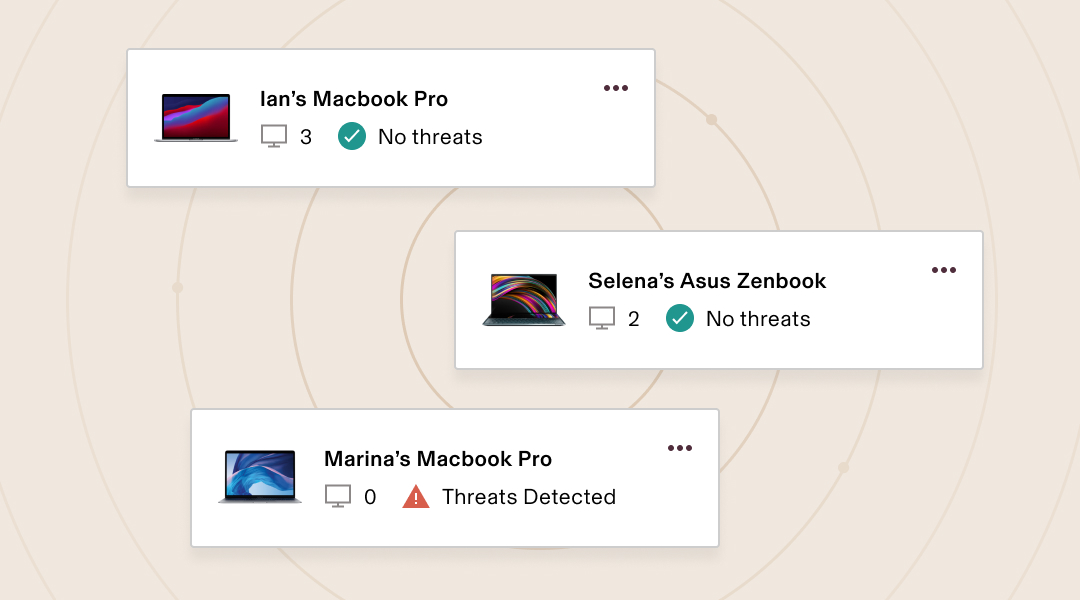
Task: Click the Threats Detected status text
Action: (x=529, y=497)
